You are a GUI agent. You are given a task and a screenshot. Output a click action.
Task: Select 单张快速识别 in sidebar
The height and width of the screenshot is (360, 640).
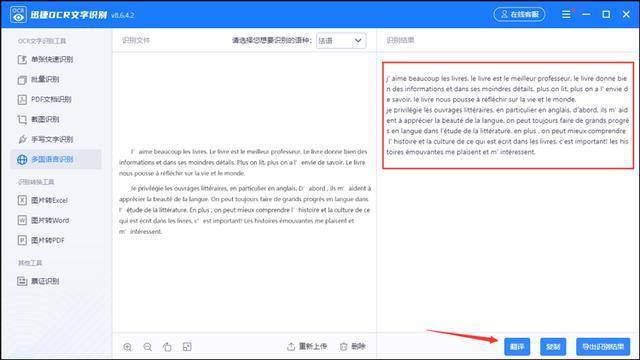(45, 60)
